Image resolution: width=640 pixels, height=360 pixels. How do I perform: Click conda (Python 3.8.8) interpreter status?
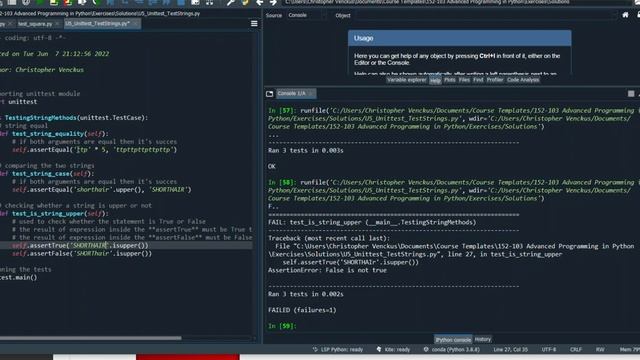coord(451,349)
